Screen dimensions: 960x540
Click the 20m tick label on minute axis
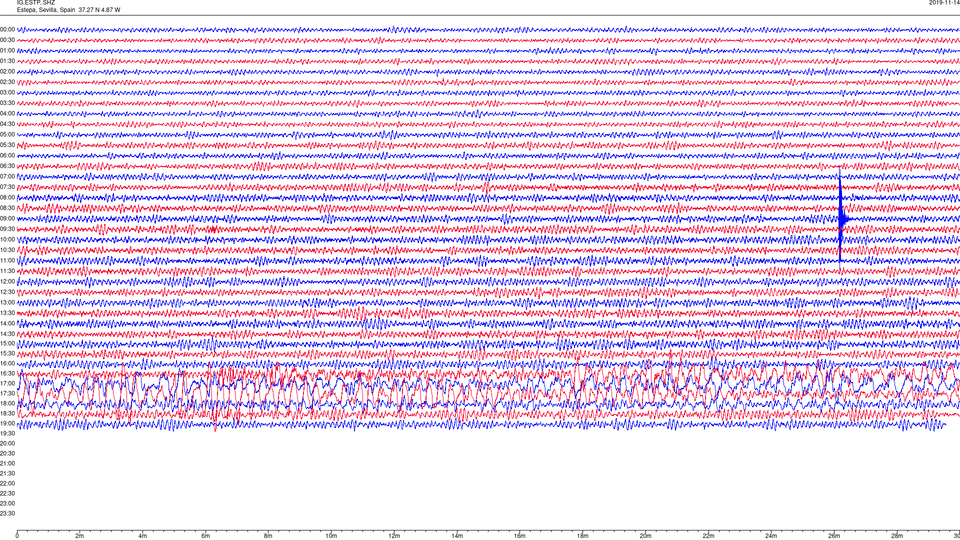(x=645, y=536)
